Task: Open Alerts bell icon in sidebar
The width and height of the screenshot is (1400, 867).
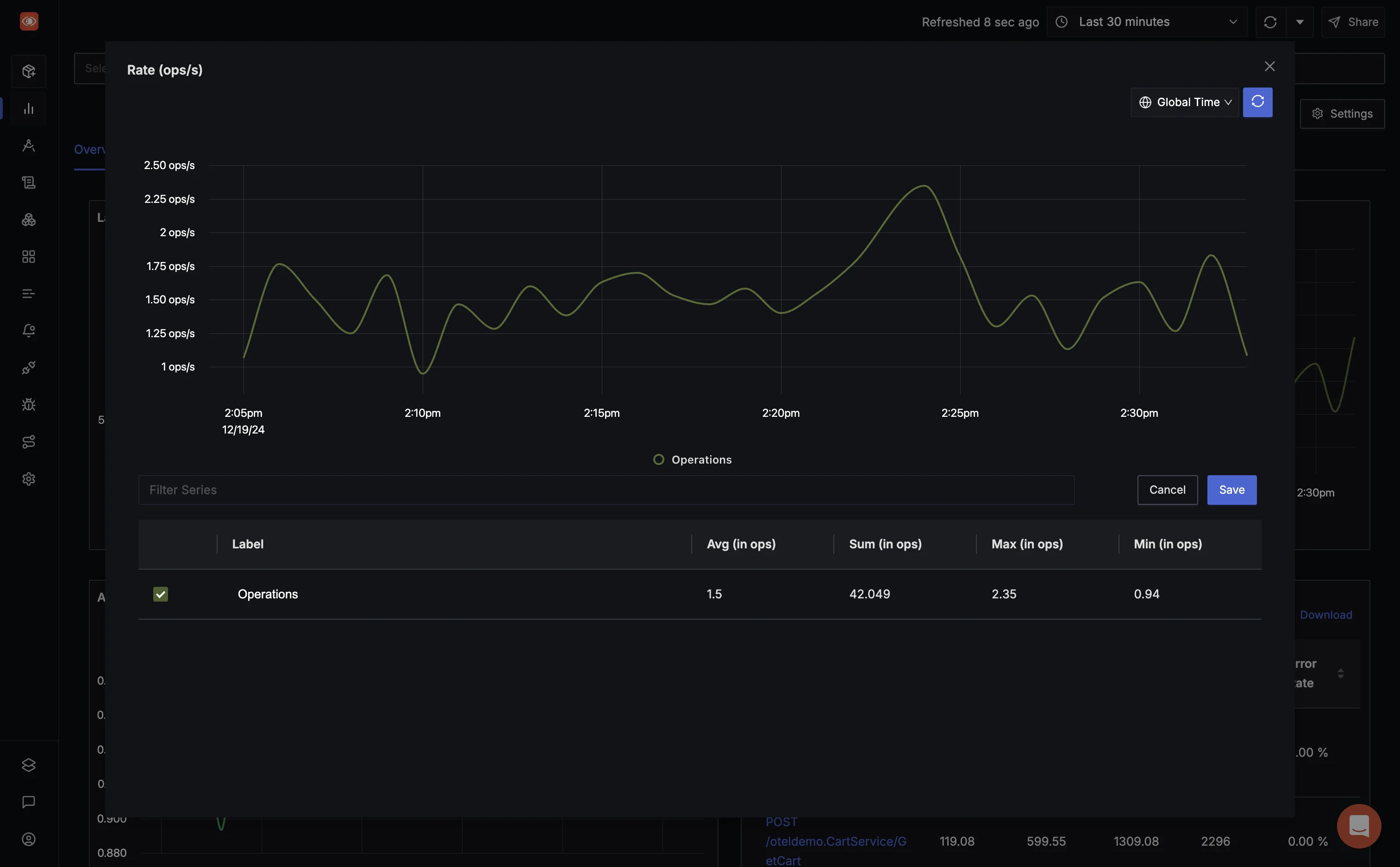Action: (29, 331)
